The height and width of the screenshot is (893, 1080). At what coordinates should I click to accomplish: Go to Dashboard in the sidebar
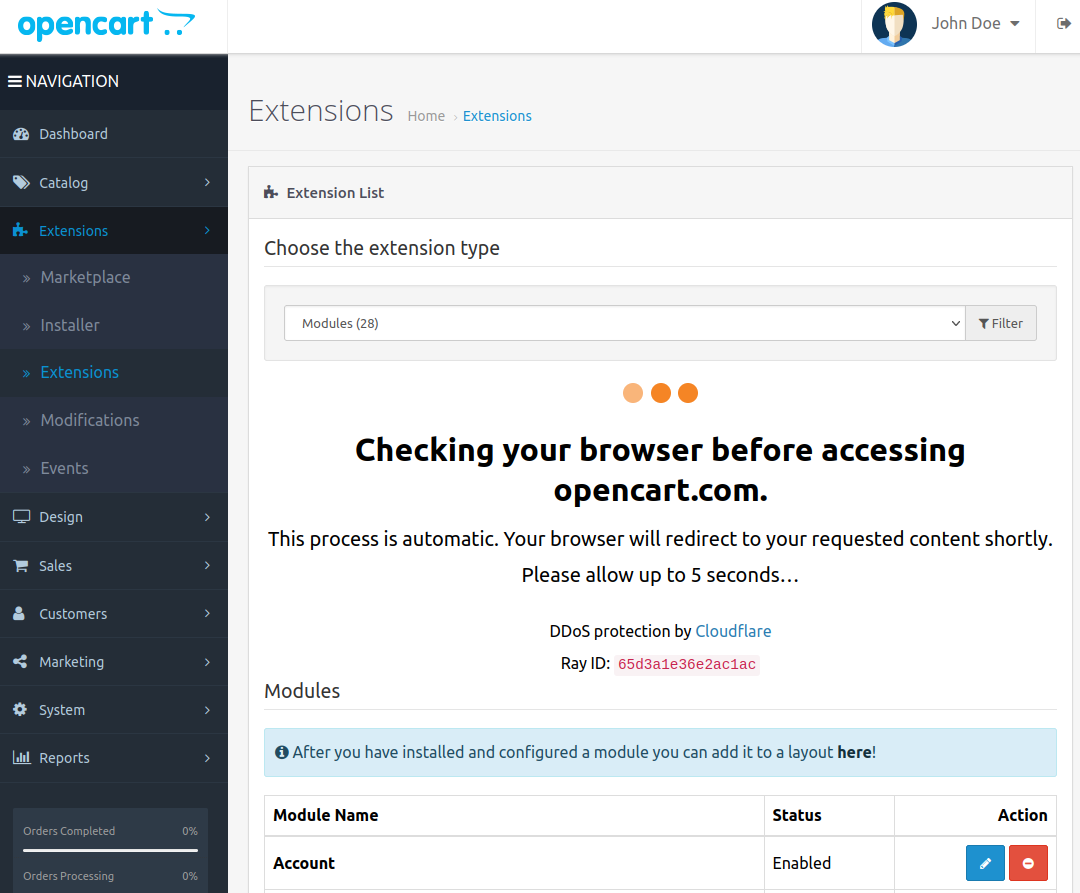pyautogui.click(x=73, y=134)
